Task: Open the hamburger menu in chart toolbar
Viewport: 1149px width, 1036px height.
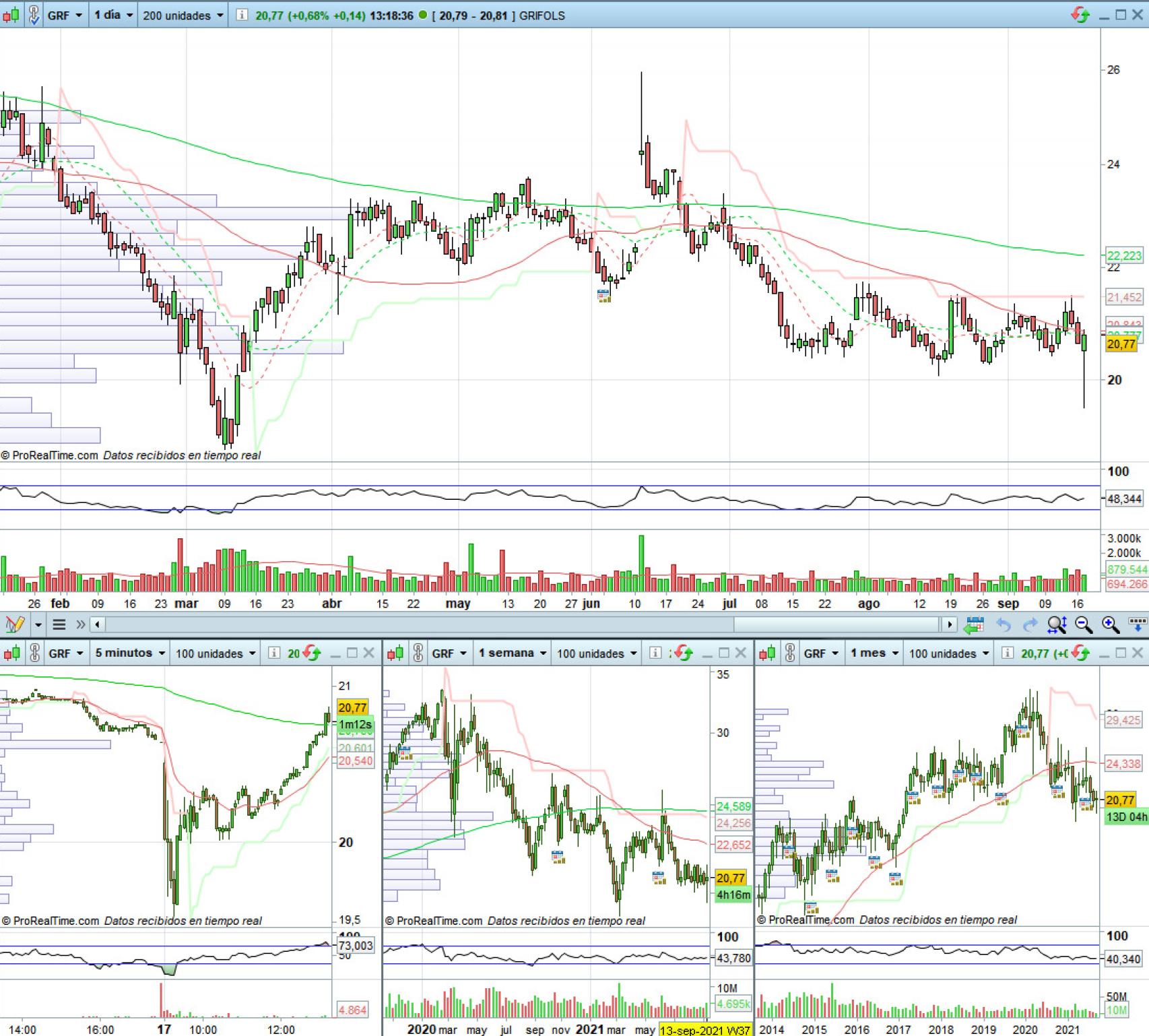Action: pyautogui.click(x=59, y=624)
